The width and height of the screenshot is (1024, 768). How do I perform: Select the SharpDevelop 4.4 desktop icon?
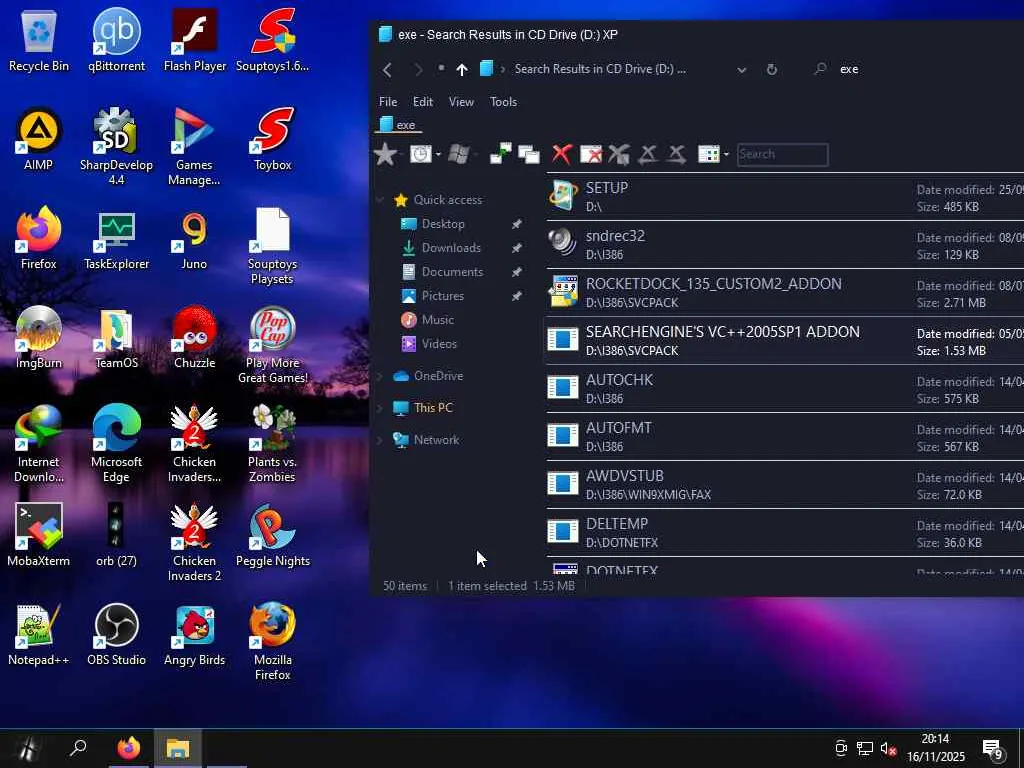point(116,146)
